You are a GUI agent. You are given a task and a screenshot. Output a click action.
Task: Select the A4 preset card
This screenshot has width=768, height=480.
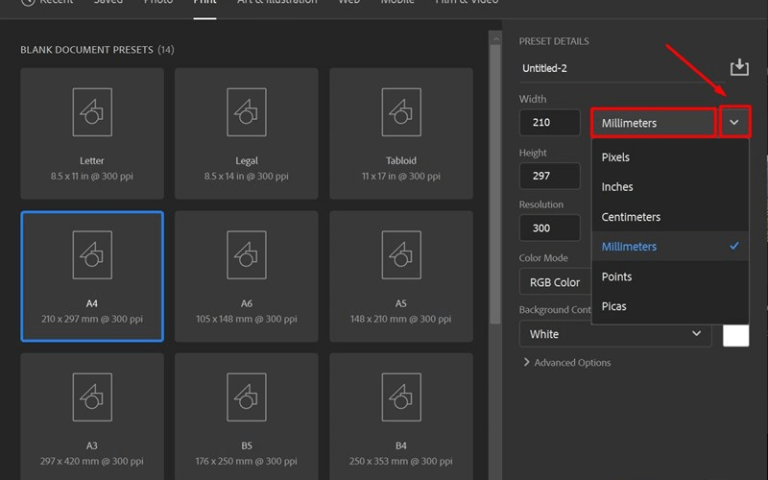92,276
